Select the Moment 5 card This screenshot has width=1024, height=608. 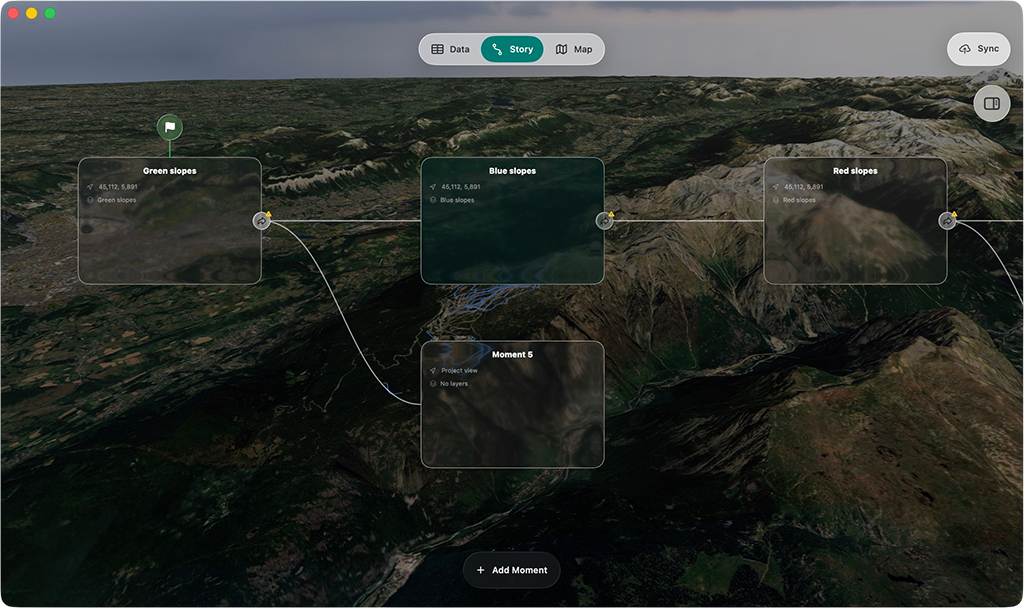513,404
